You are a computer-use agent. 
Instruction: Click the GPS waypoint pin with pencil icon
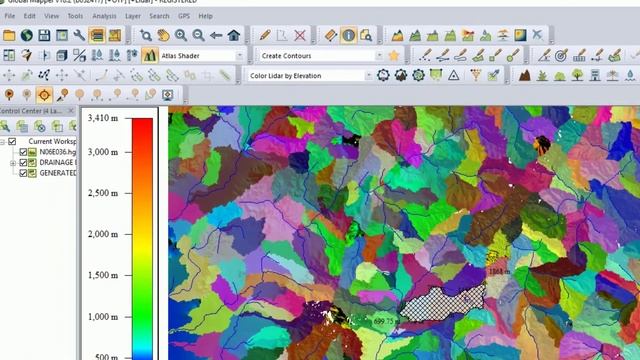[62, 95]
